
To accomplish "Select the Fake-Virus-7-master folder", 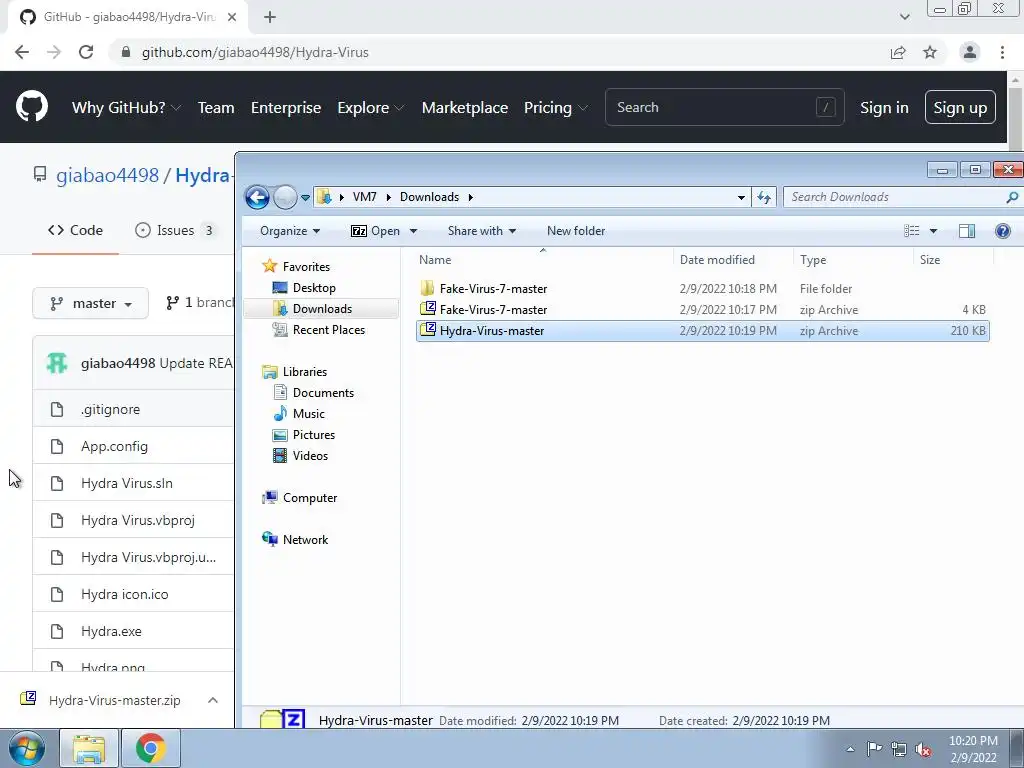I will pos(703,289).
